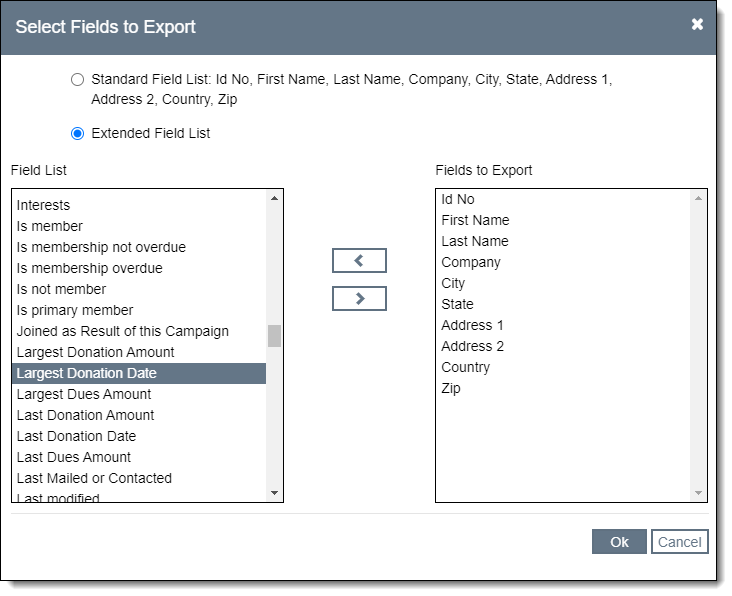Select Joined as Result of this Campaign

123,331
